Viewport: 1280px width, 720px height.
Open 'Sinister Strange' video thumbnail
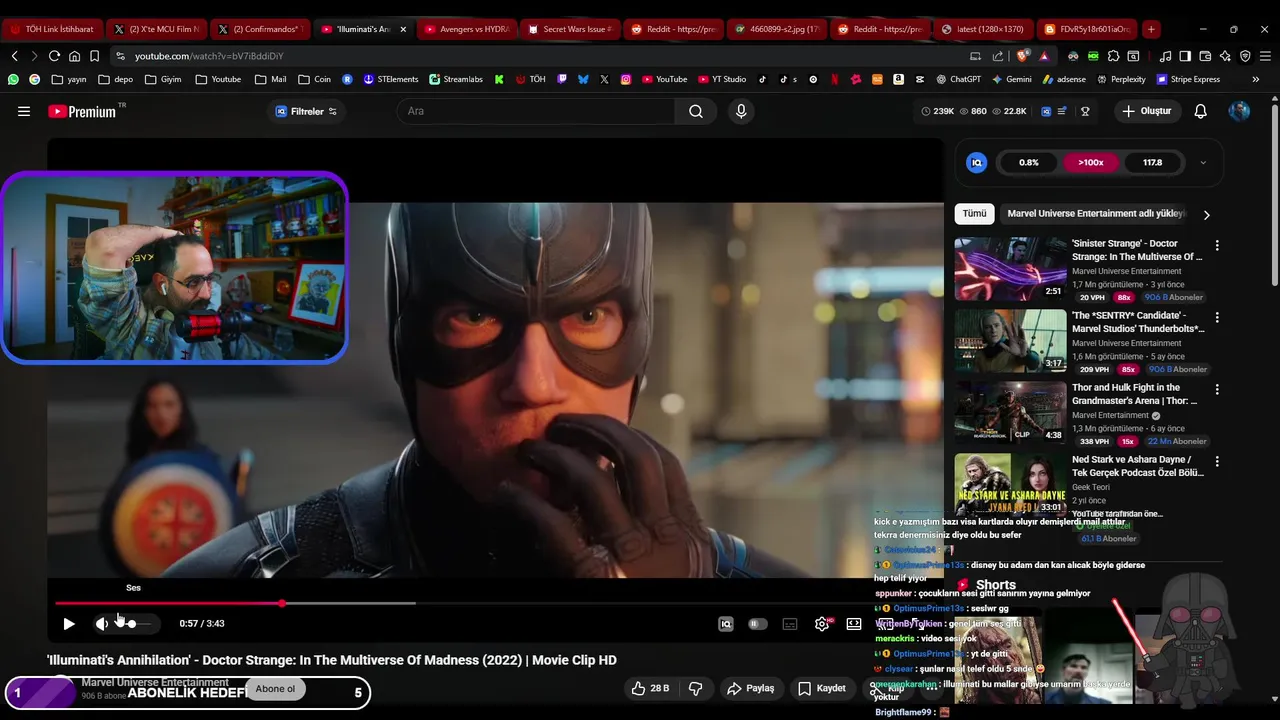click(x=1010, y=269)
